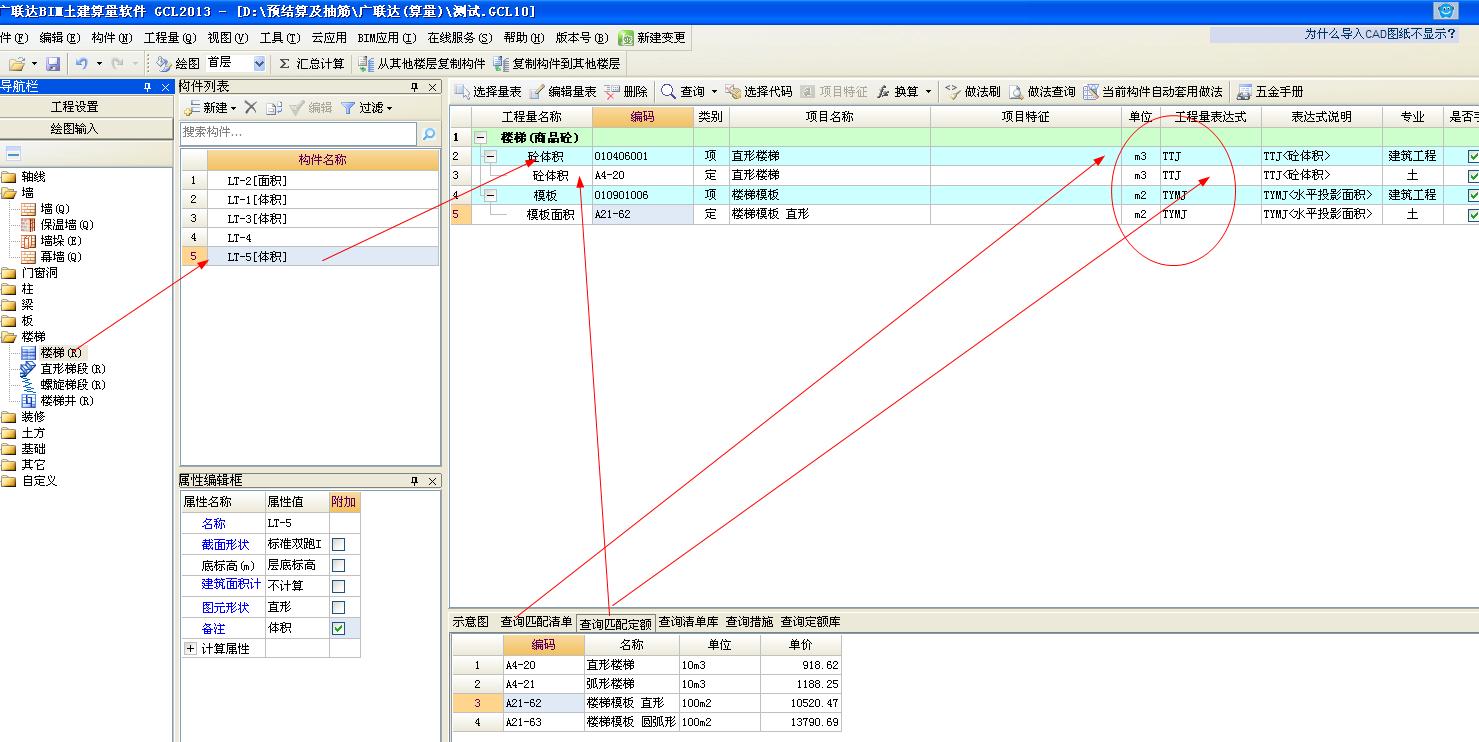Open the 门窗洞 folder
The width and height of the screenshot is (1479, 742).
pos(40,273)
